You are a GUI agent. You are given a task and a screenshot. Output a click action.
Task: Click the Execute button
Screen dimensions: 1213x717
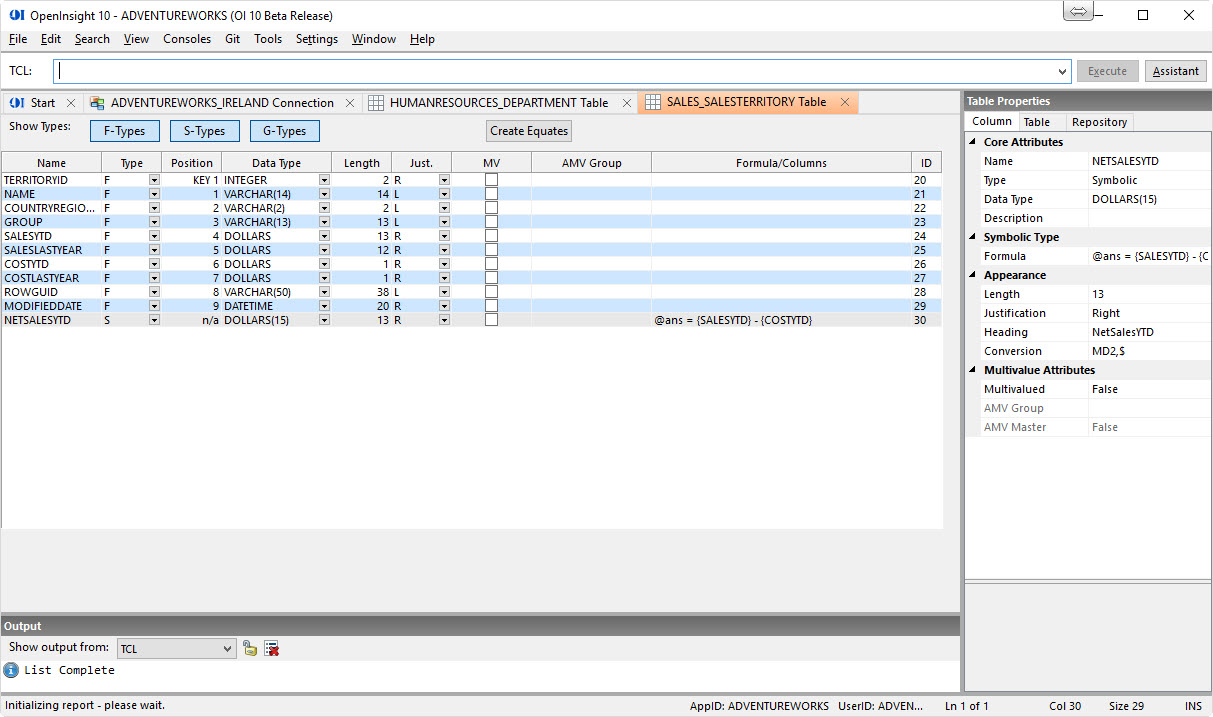click(1107, 72)
